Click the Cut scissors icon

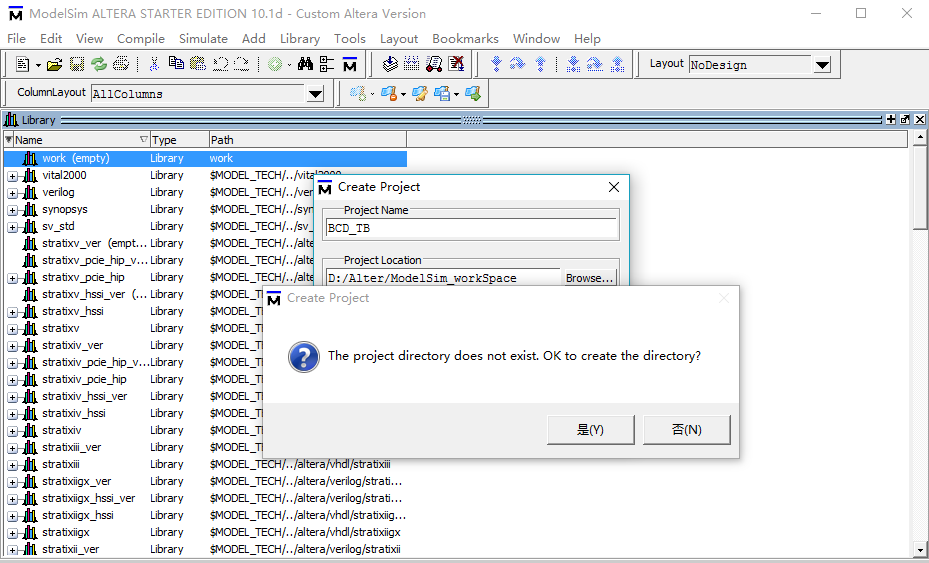click(154, 64)
